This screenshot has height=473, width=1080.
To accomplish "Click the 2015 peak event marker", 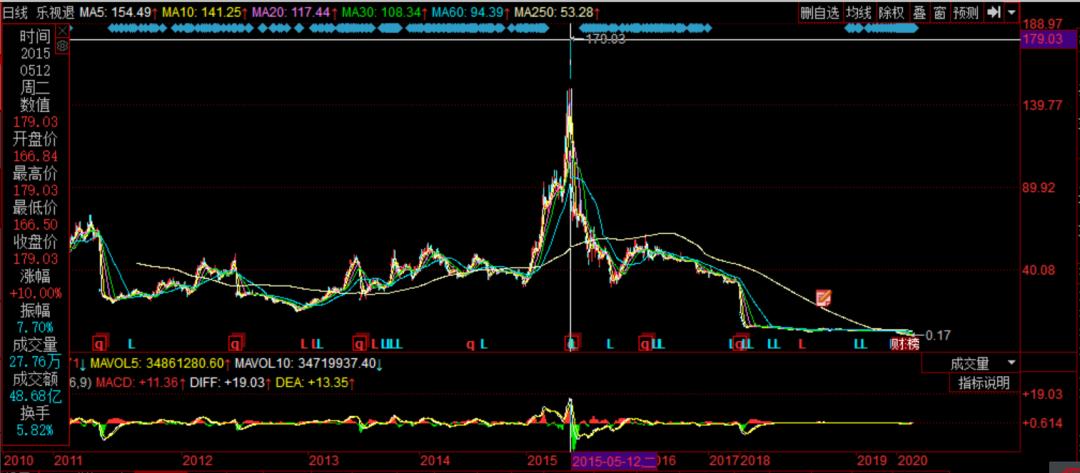I will click(x=572, y=344).
